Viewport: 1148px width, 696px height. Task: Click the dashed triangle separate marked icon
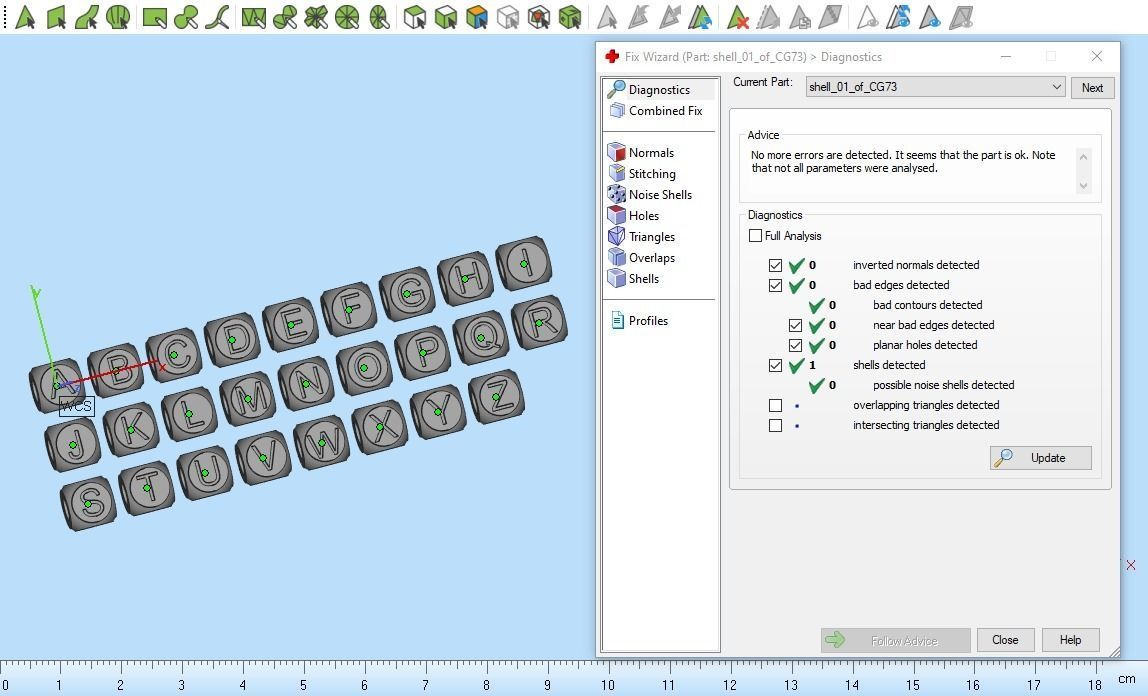(x=768, y=17)
